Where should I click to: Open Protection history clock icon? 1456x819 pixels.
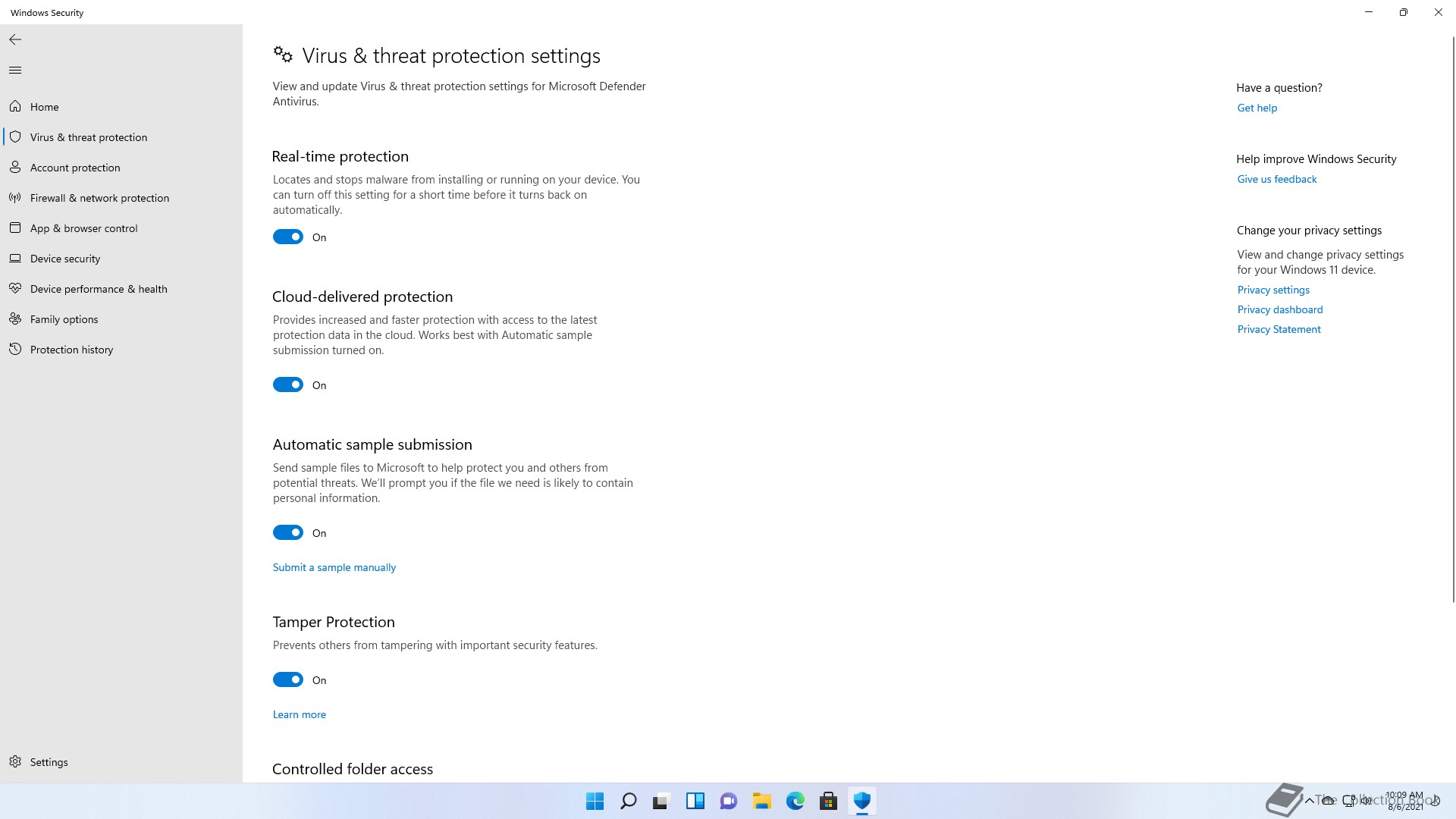tap(15, 349)
